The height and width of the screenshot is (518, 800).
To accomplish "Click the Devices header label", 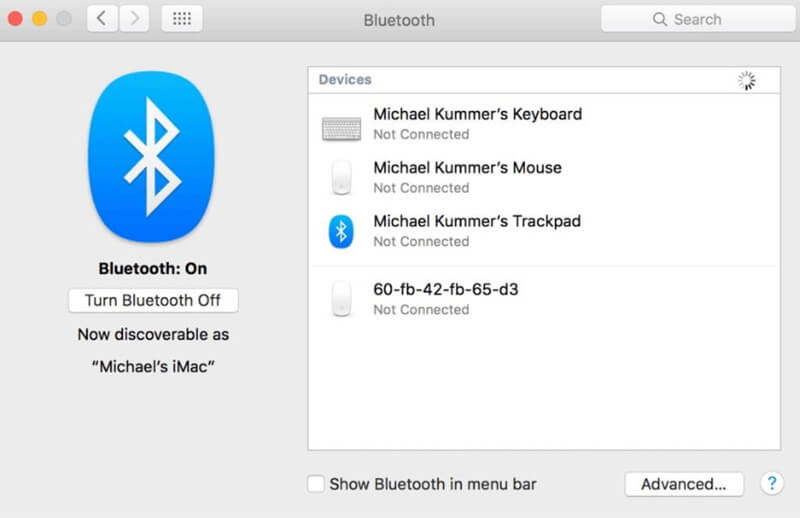I will click(345, 80).
